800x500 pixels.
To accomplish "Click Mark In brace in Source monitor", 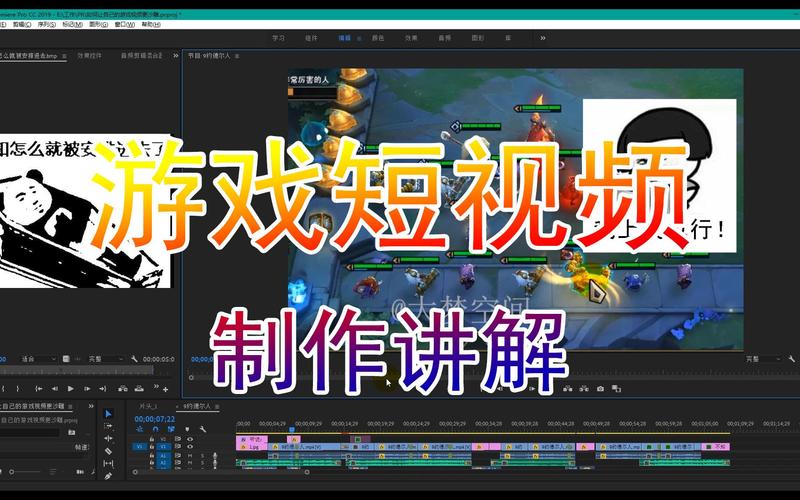I will (x=3, y=389).
